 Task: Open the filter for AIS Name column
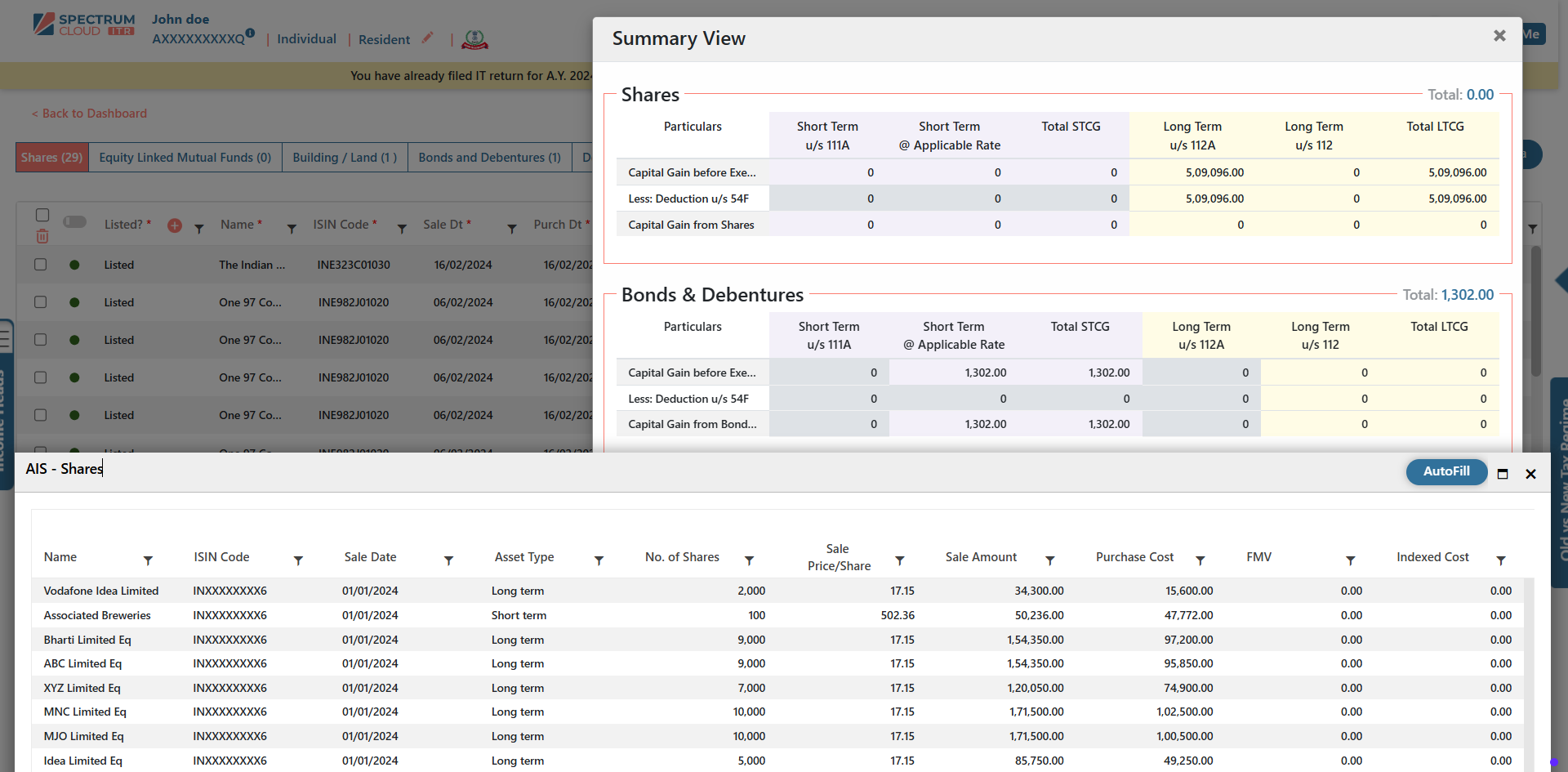point(148,560)
